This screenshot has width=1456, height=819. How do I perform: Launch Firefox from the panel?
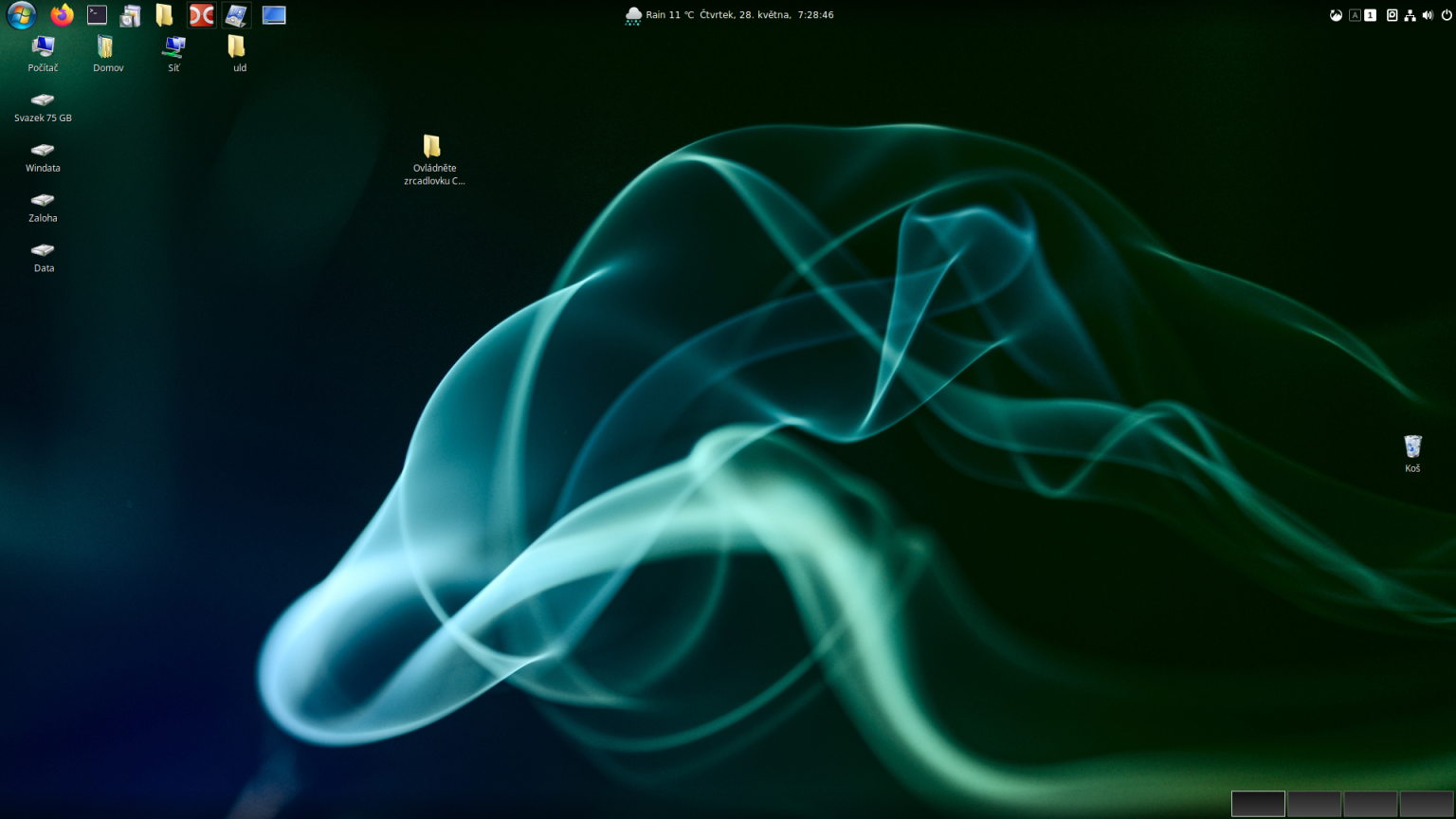(x=62, y=14)
